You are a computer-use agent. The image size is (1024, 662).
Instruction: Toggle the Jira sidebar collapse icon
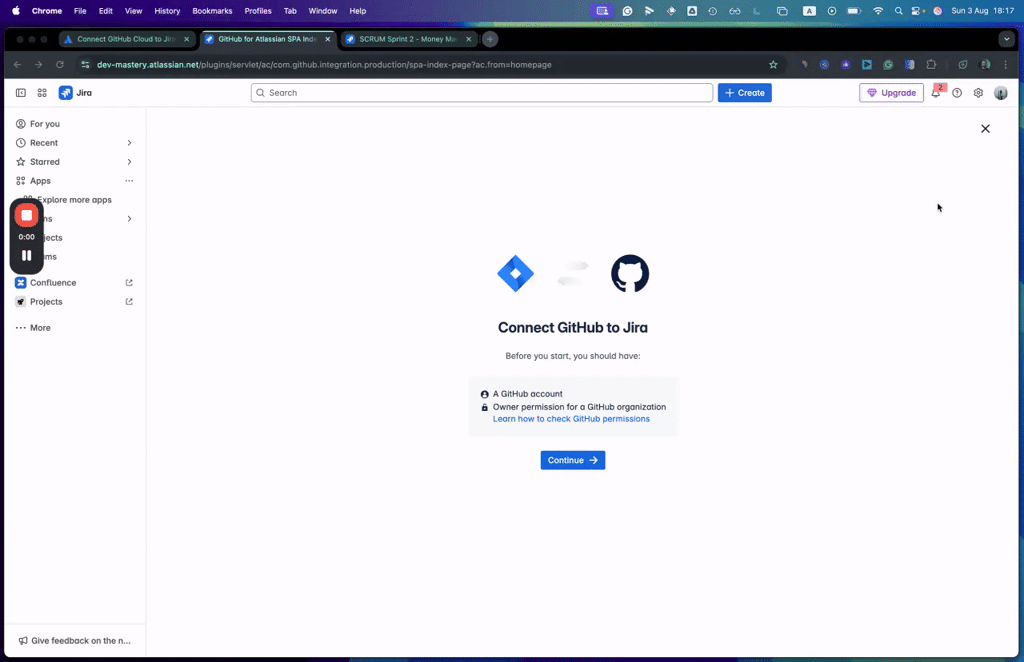(21, 93)
